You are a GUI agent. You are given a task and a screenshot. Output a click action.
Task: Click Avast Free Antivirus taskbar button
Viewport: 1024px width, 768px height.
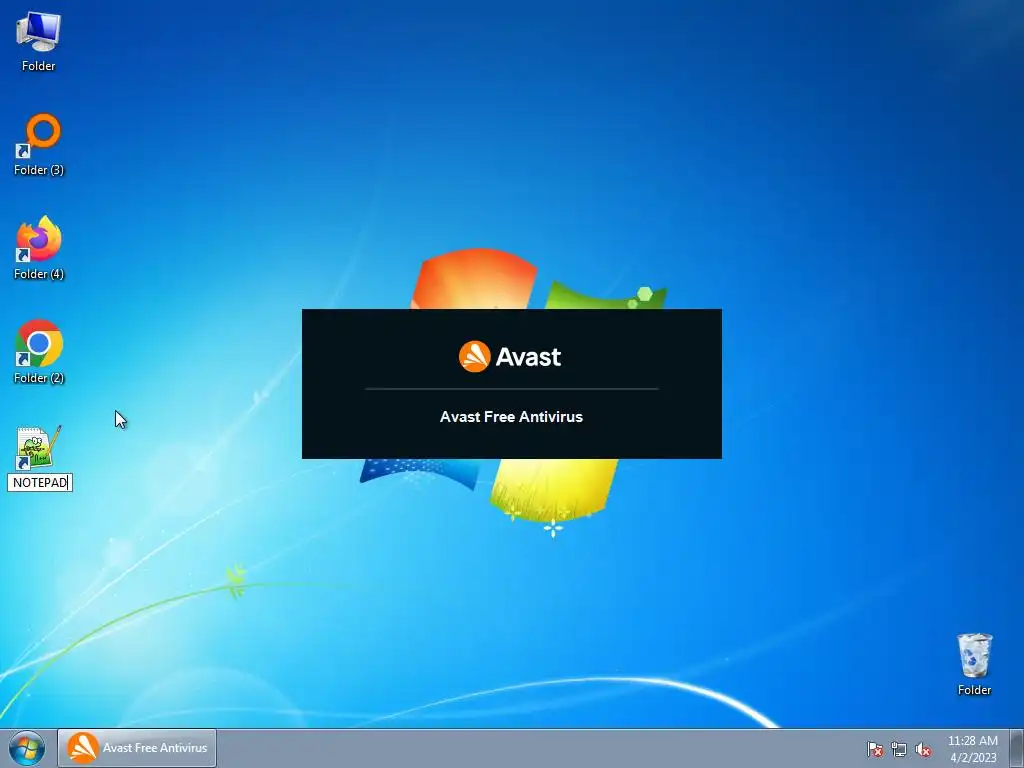pos(137,748)
